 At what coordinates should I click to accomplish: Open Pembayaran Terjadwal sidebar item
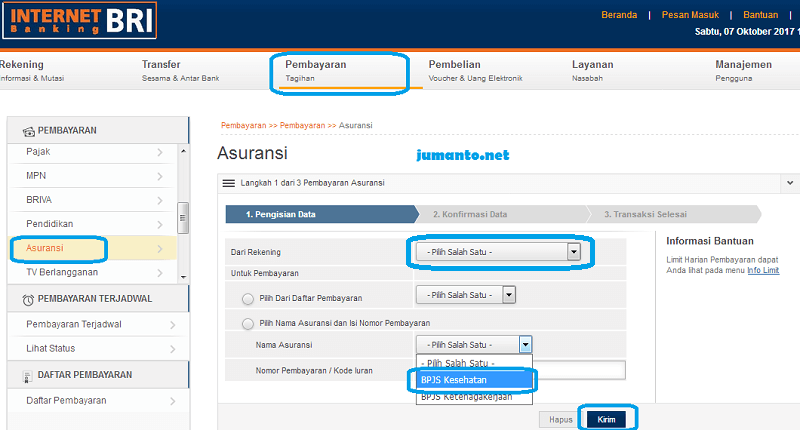tap(97, 324)
